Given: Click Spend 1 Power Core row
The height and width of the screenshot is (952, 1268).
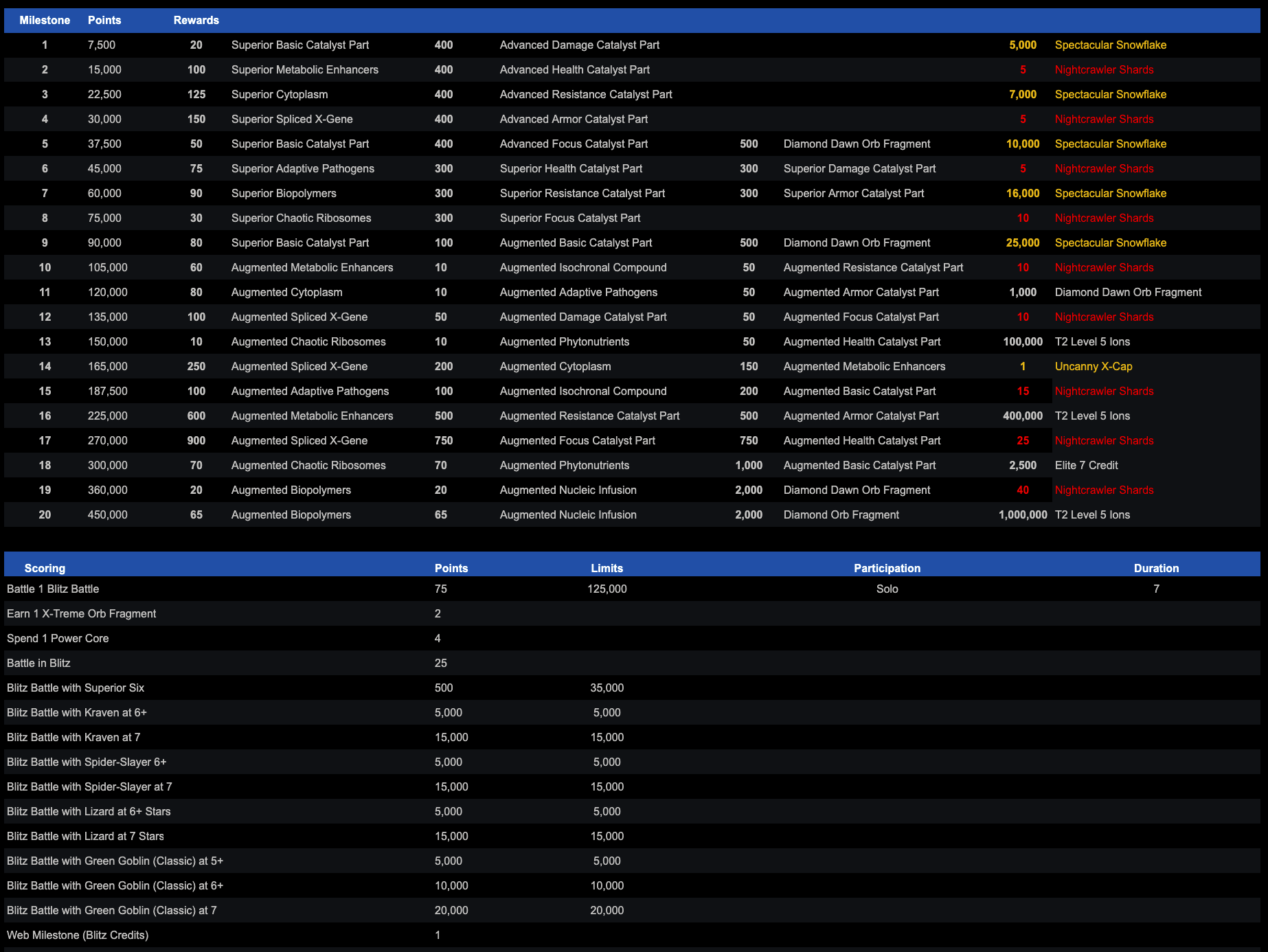Looking at the screenshot, I should click(632, 638).
